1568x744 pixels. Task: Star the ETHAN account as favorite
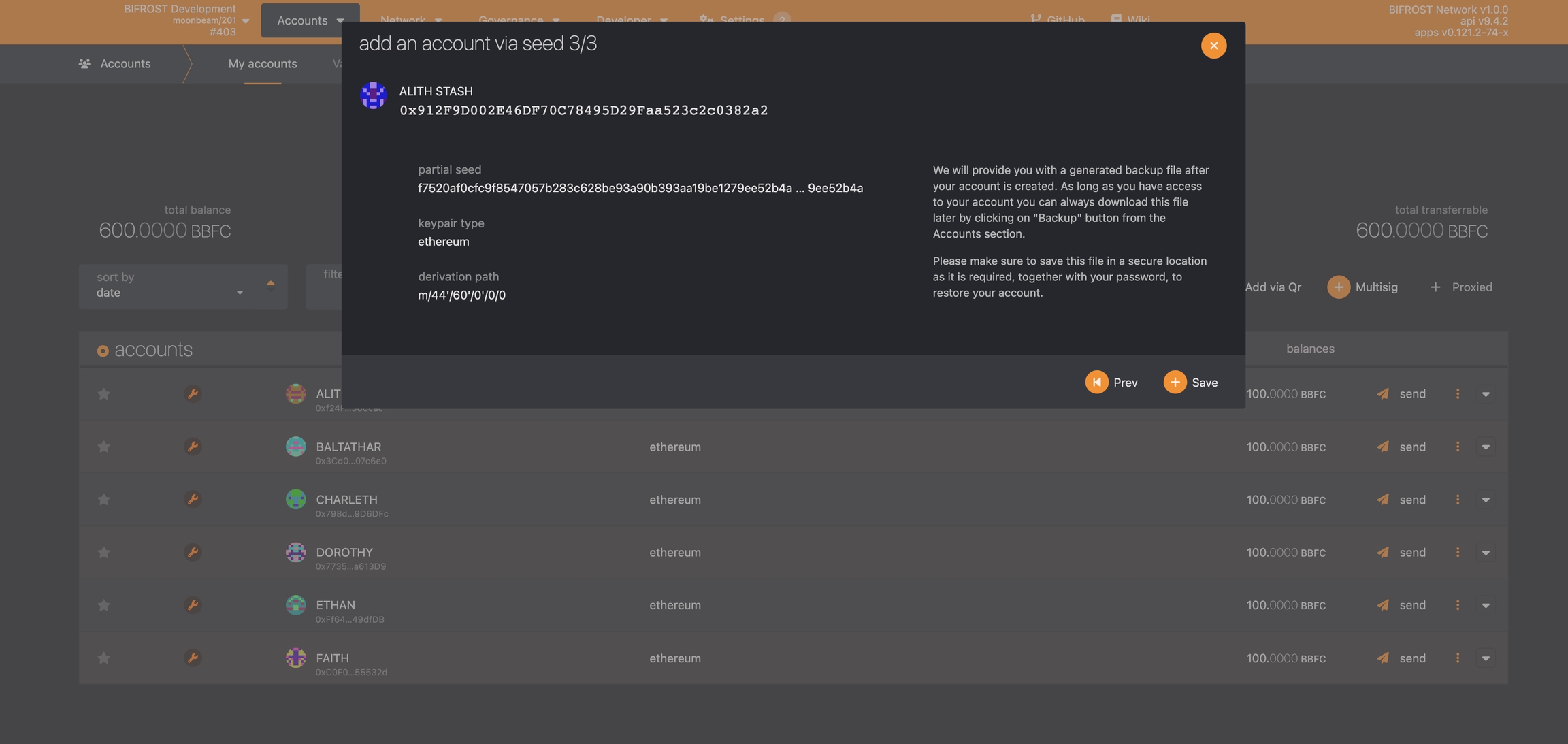click(x=103, y=605)
